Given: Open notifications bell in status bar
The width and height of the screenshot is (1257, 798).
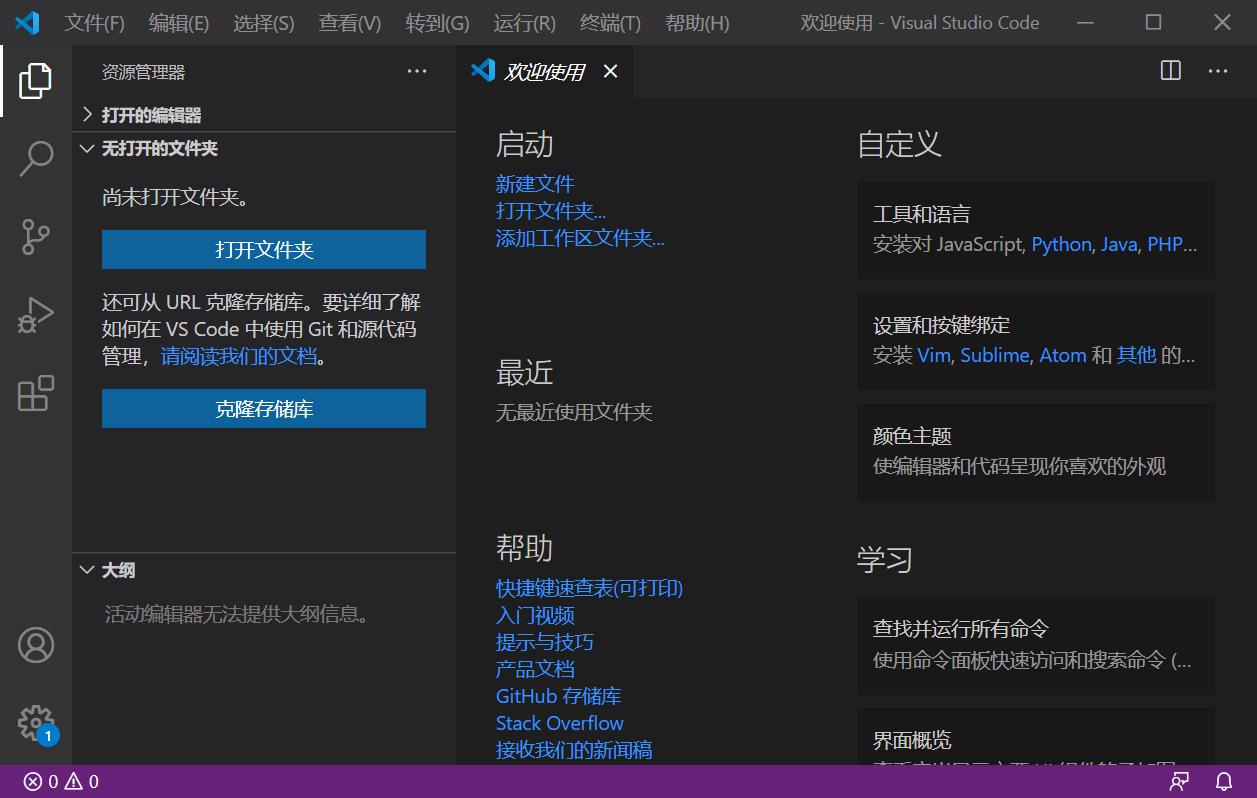Looking at the screenshot, I should (x=1224, y=781).
